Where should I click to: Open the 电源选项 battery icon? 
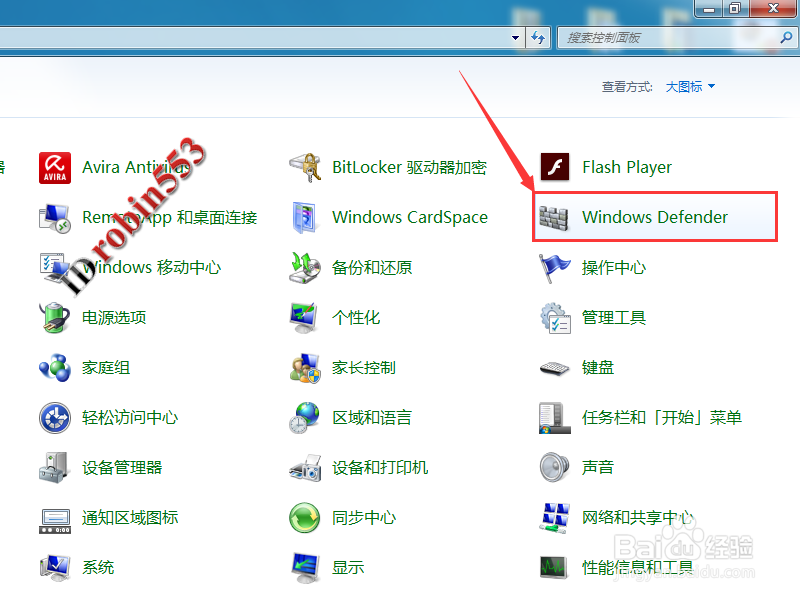(55, 317)
